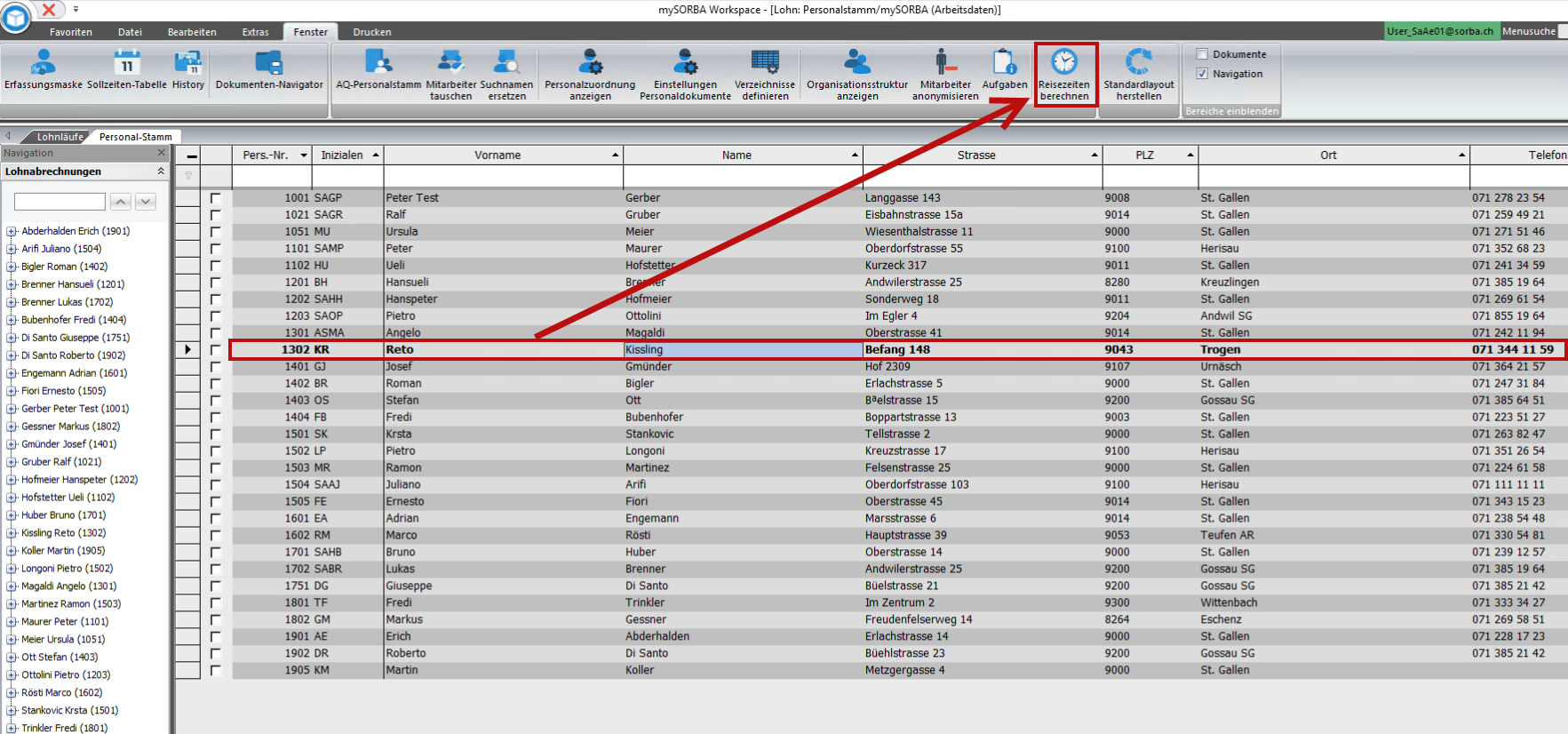Tick the checkbox for row 1001 SAGP
1568x734 pixels.
(215, 198)
